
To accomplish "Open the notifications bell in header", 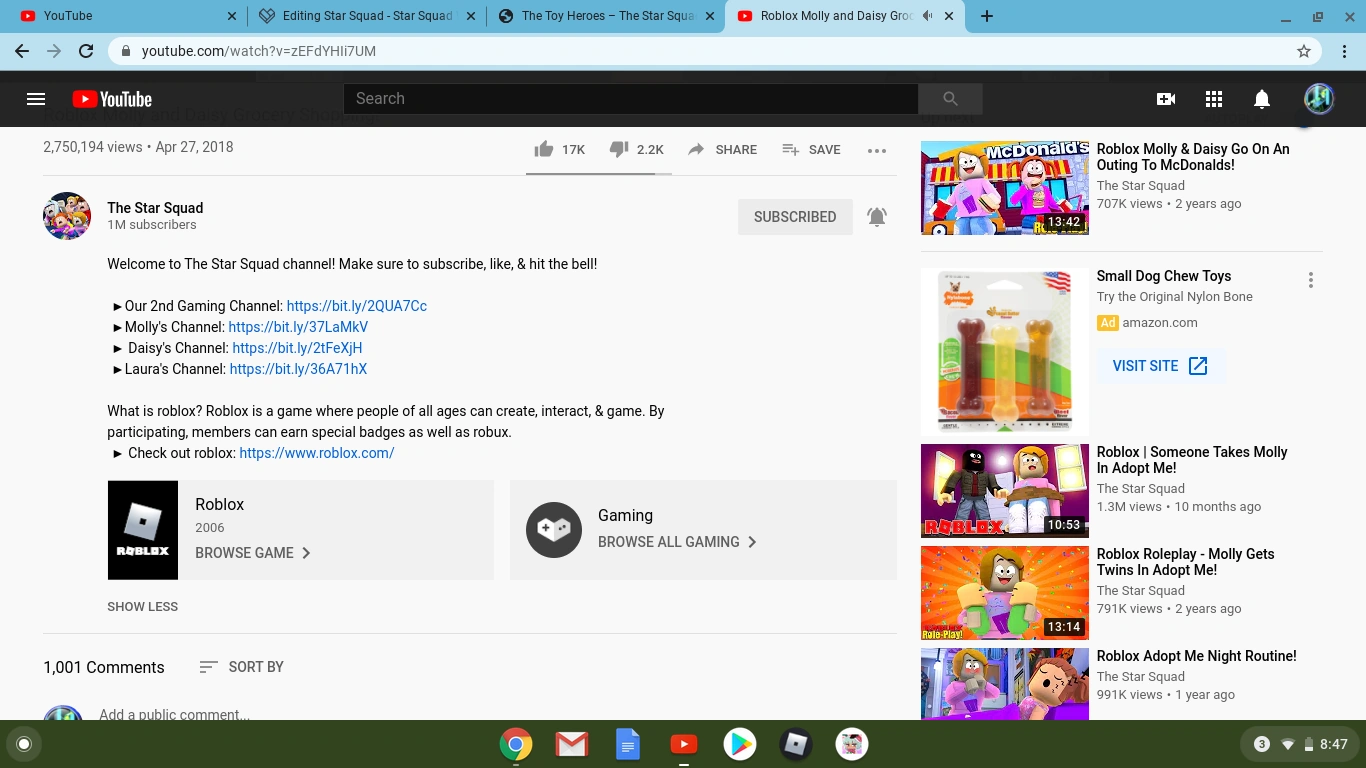I will [x=1262, y=99].
